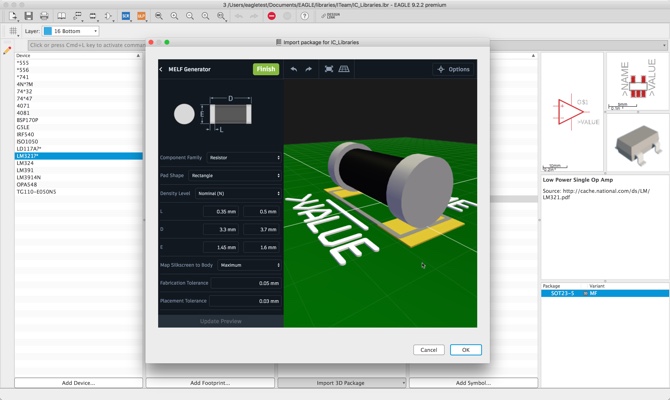Click the main toolbar Undo arrow
The width and height of the screenshot is (670, 400).
tap(239, 16)
